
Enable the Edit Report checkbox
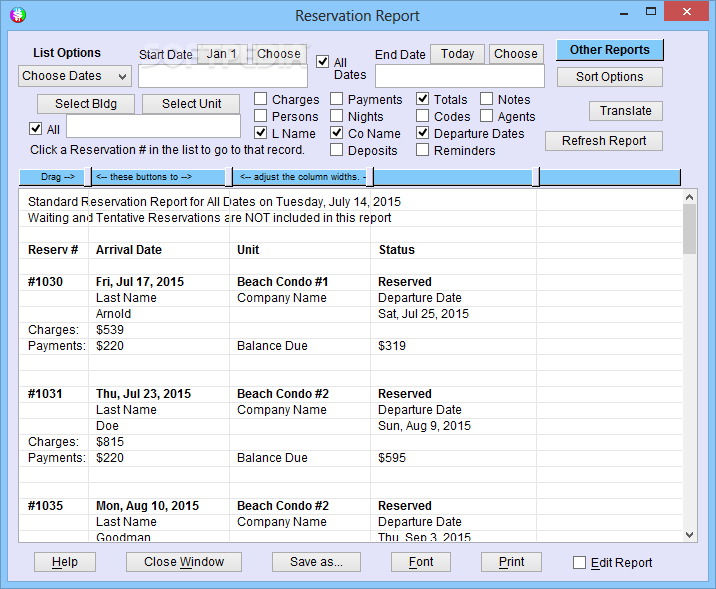[x=579, y=563]
